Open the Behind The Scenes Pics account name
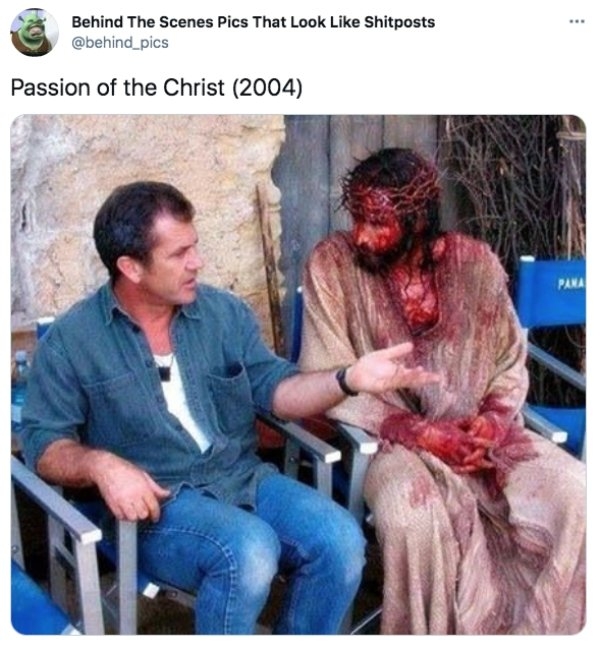This screenshot has height=648, width=600. tap(253, 22)
